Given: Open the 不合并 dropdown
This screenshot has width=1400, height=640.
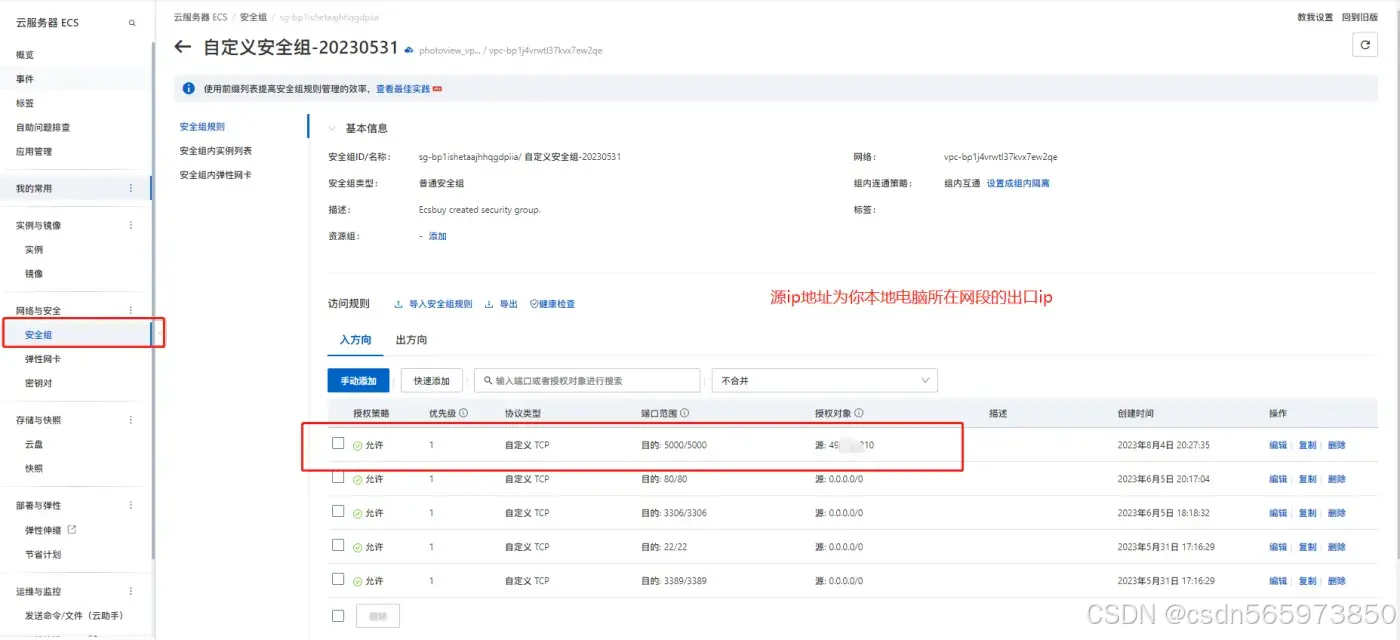Looking at the screenshot, I should pyautogui.click(x=824, y=380).
